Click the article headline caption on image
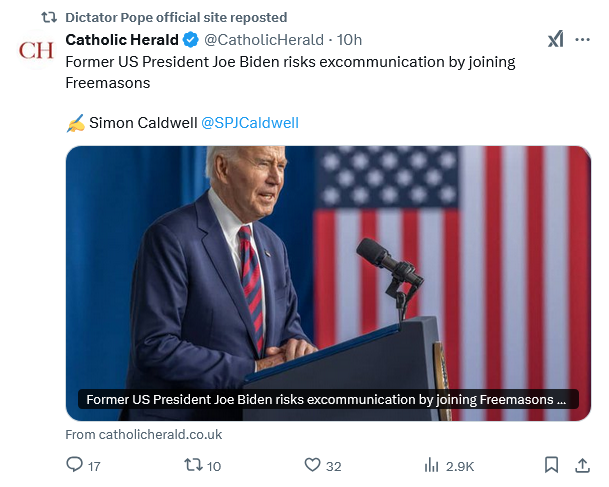The image size is (609, 487). tap(327, 399)
